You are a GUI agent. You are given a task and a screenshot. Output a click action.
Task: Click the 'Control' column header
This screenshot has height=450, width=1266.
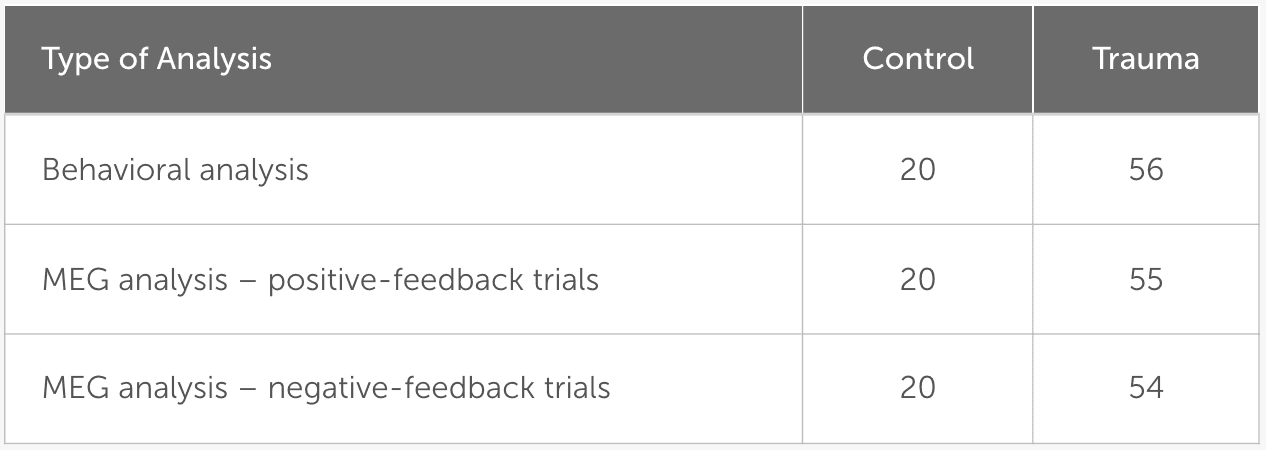click(x=918, y=59)
